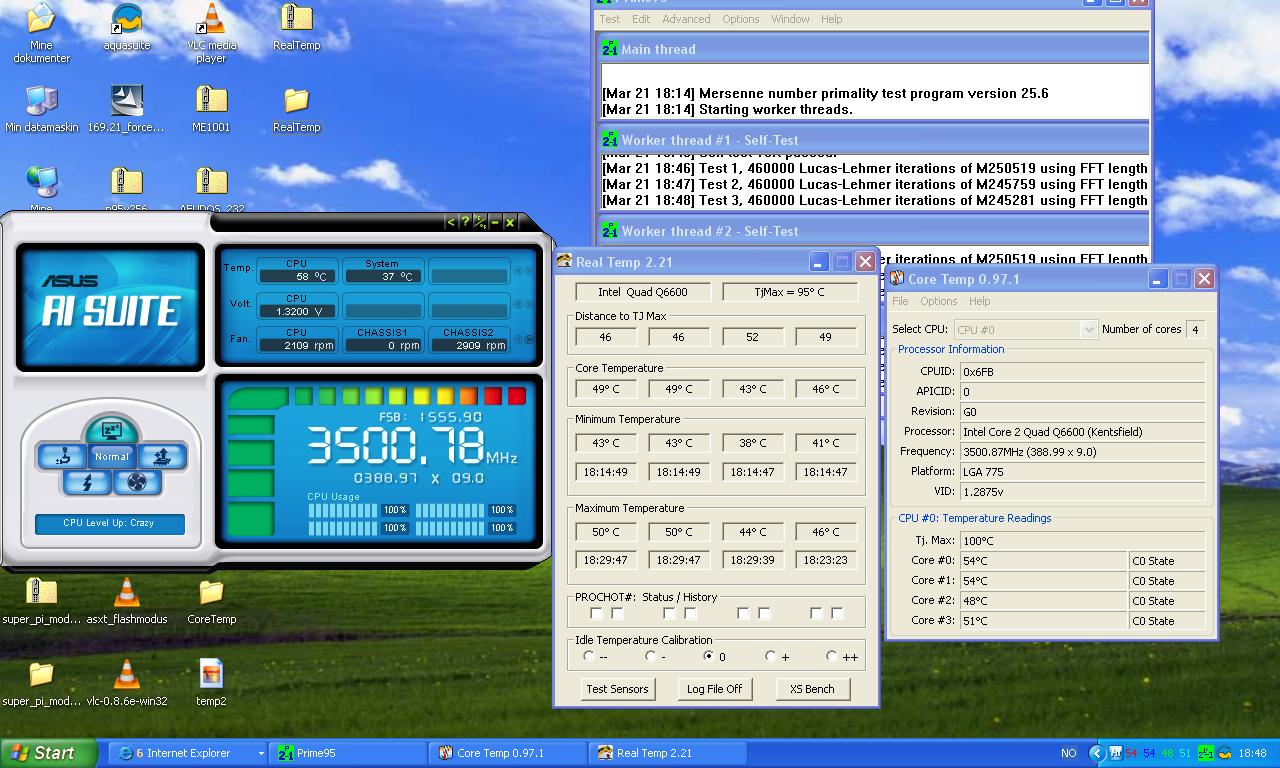This screenshot has width=1280, height=768.
Task: Open the fan control icon in AI Suite
Action: point(138,483)
